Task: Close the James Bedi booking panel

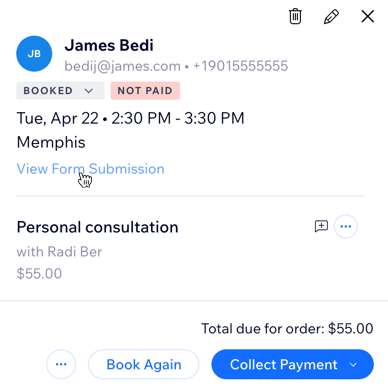Action: pos(368,16)
